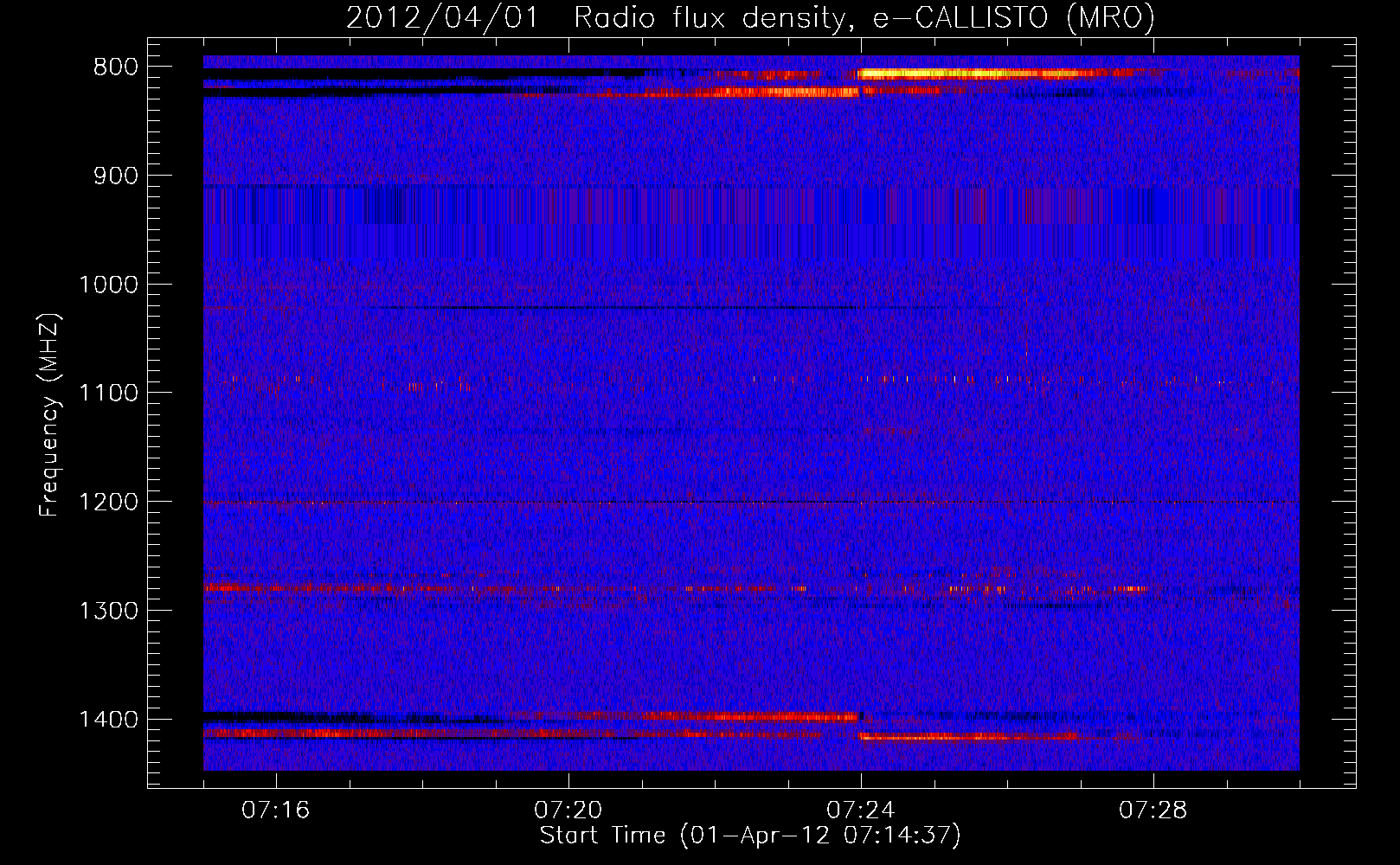Click the 'Start Time (01-Apr-12 07:14:37)' label
1400x865 pixels.
pos(750,836)
